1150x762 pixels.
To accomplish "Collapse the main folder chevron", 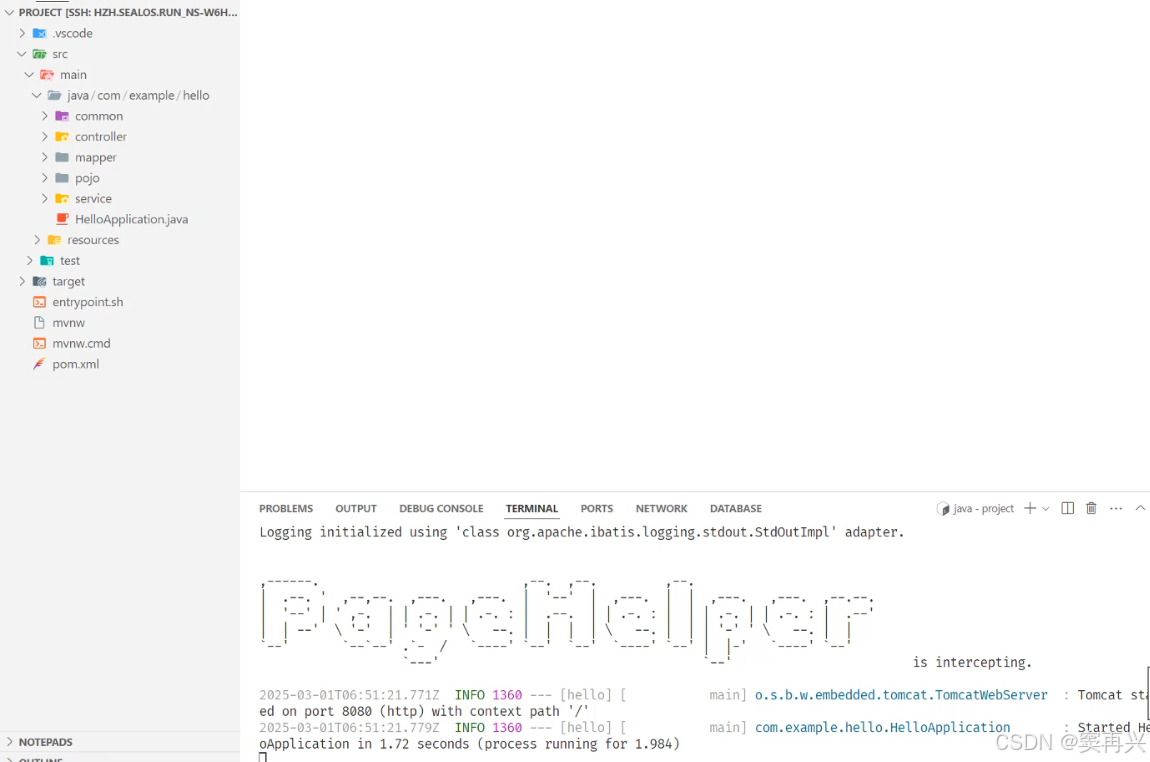I will click(x=29, y=74).
